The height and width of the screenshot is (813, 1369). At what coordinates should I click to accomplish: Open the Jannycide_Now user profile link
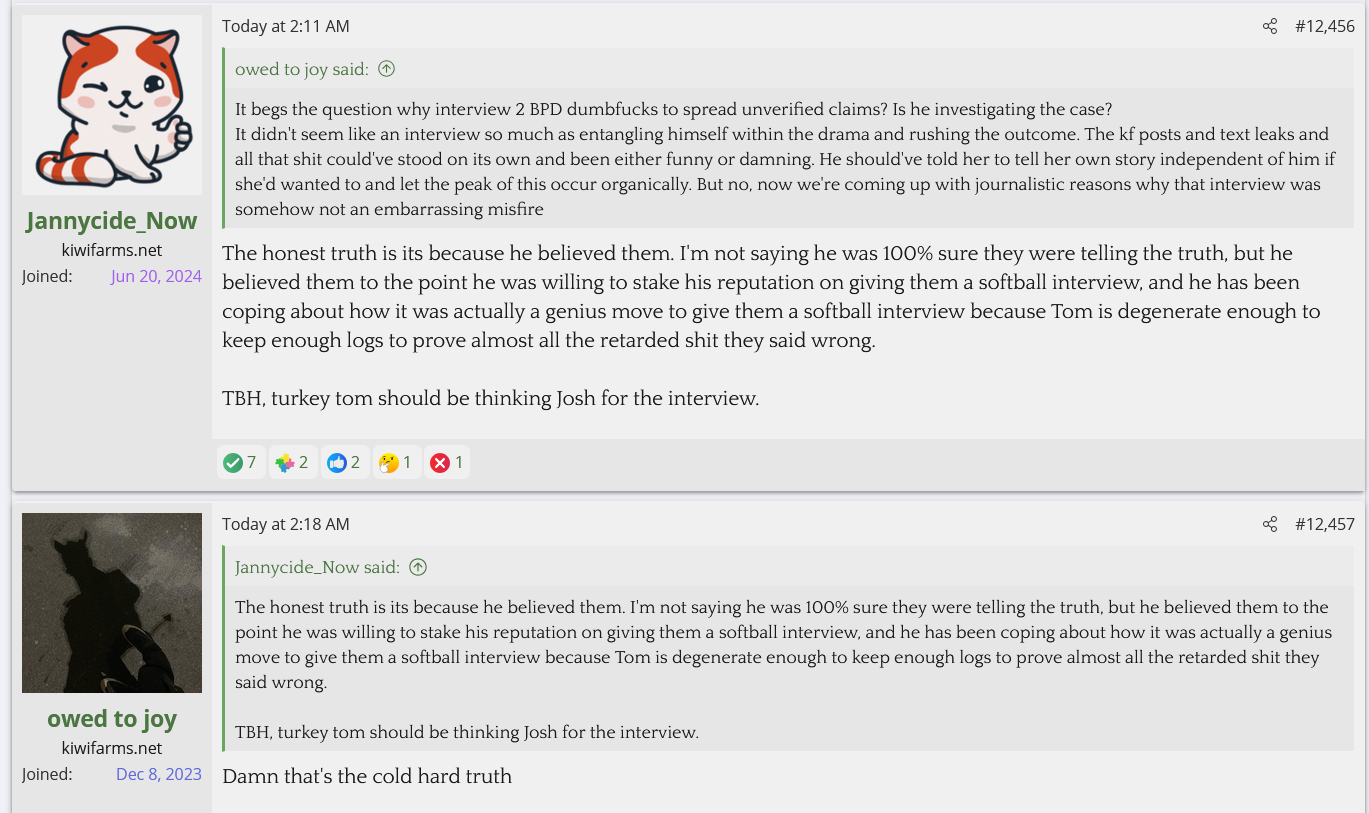[112, 221]
